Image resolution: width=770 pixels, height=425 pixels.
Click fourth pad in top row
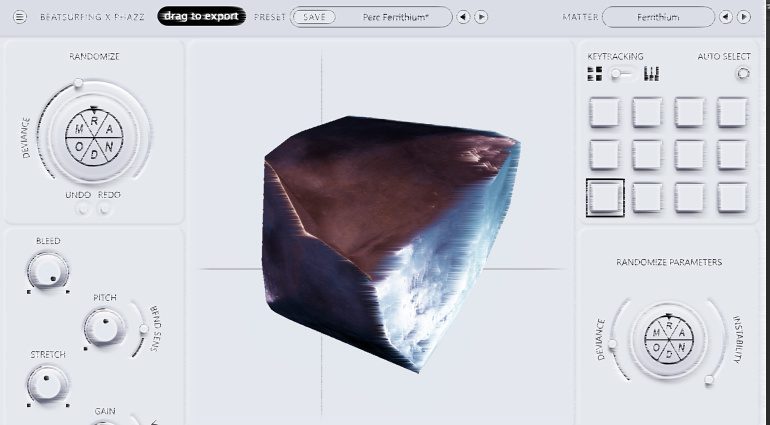[x=732, y=113]
